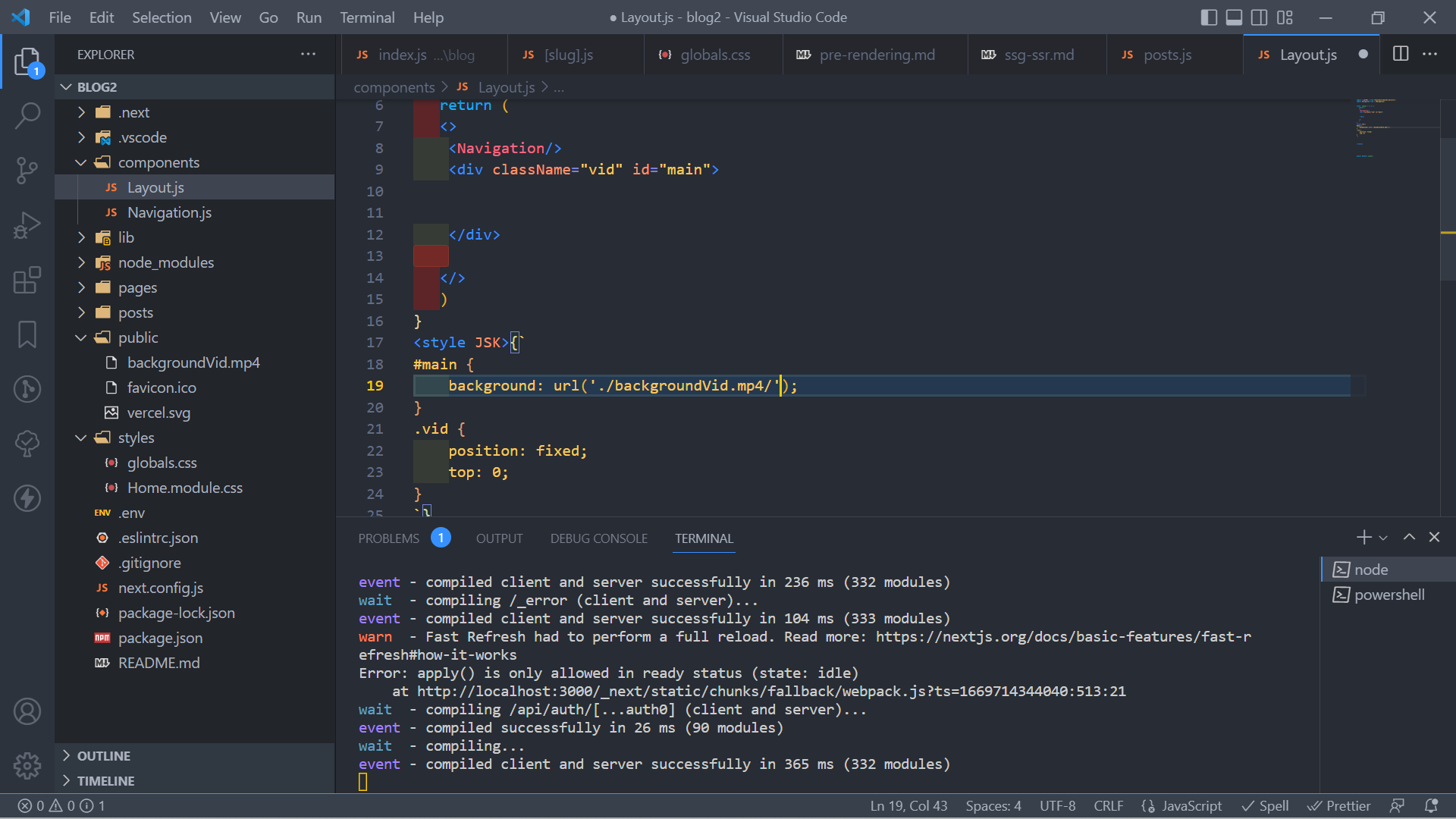Open the Source Control view
Screen dimensions: 1456x819
(27, 170)
